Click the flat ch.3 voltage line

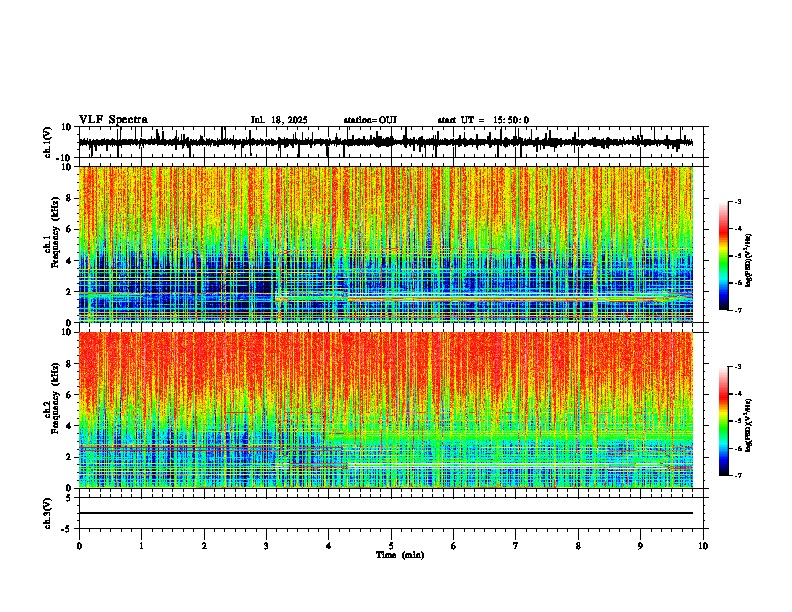tap(385, 513)
